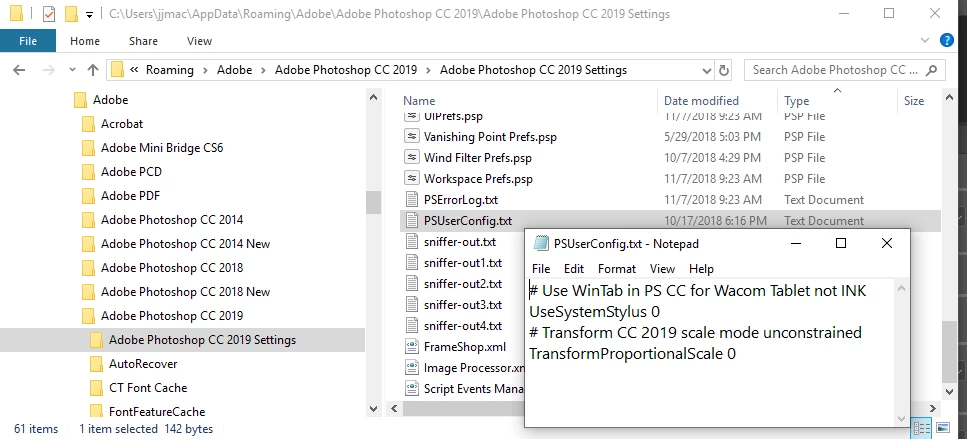Click the search magnifier icon
967x439 pixels.
[932, 70]
